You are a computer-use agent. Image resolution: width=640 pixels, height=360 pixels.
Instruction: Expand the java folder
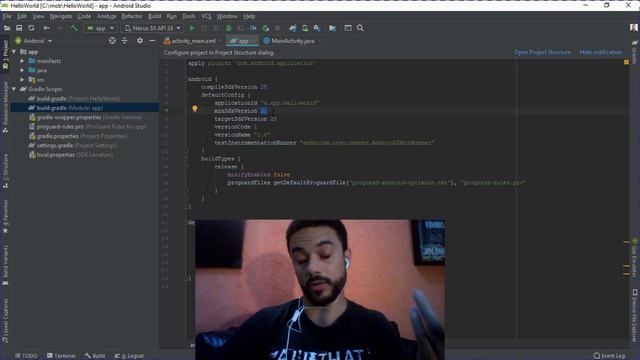point(22,70)
